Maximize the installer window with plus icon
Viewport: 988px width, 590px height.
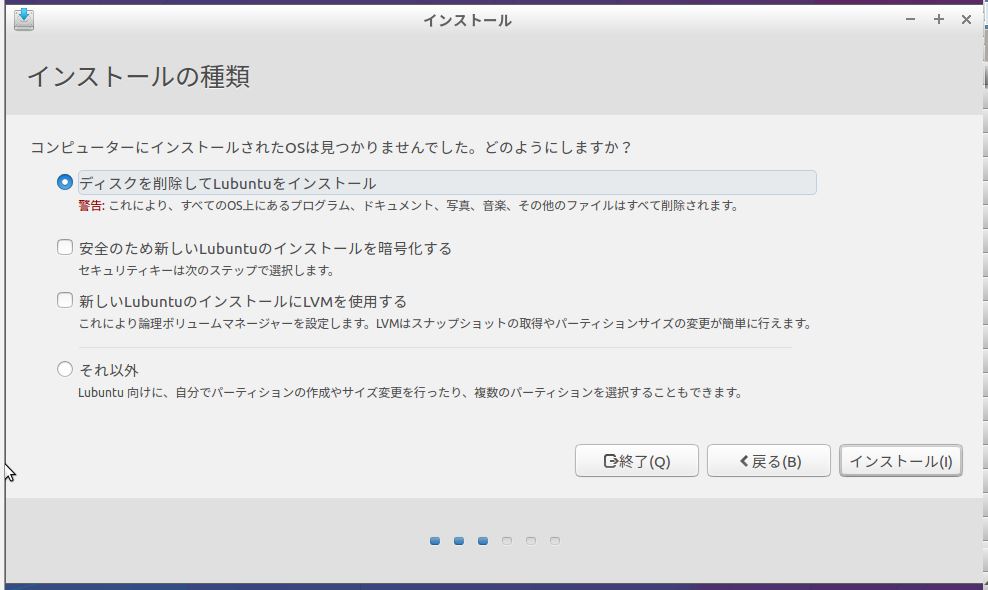click(939, 20)
